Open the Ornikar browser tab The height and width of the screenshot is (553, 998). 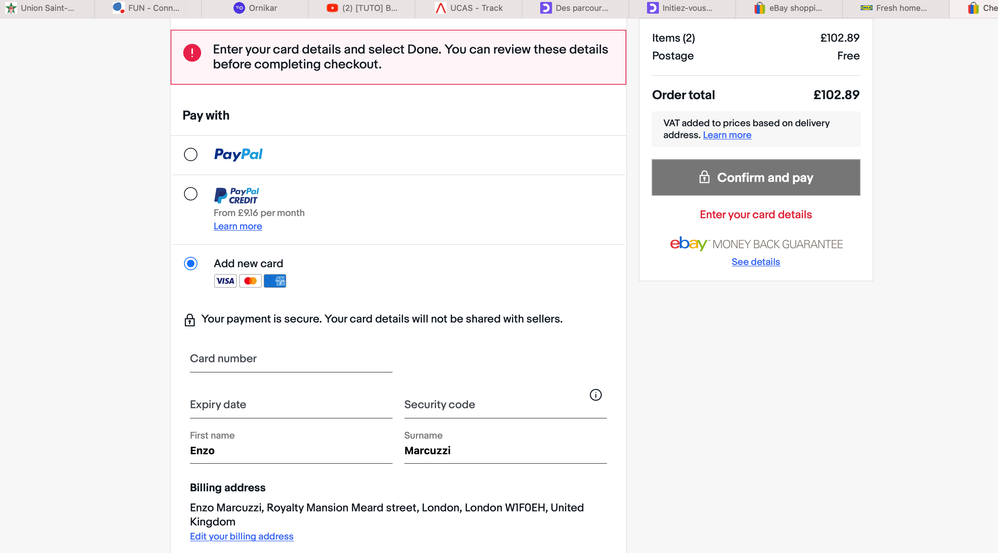(x=255, y=8)
